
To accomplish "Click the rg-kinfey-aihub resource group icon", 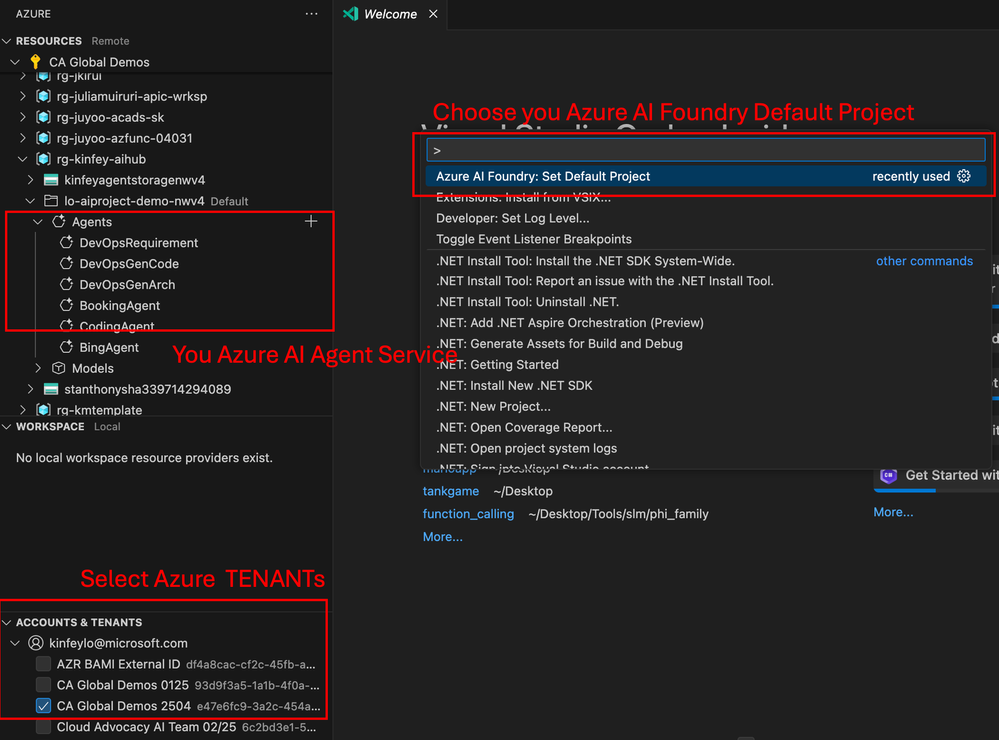I will 43,159.
